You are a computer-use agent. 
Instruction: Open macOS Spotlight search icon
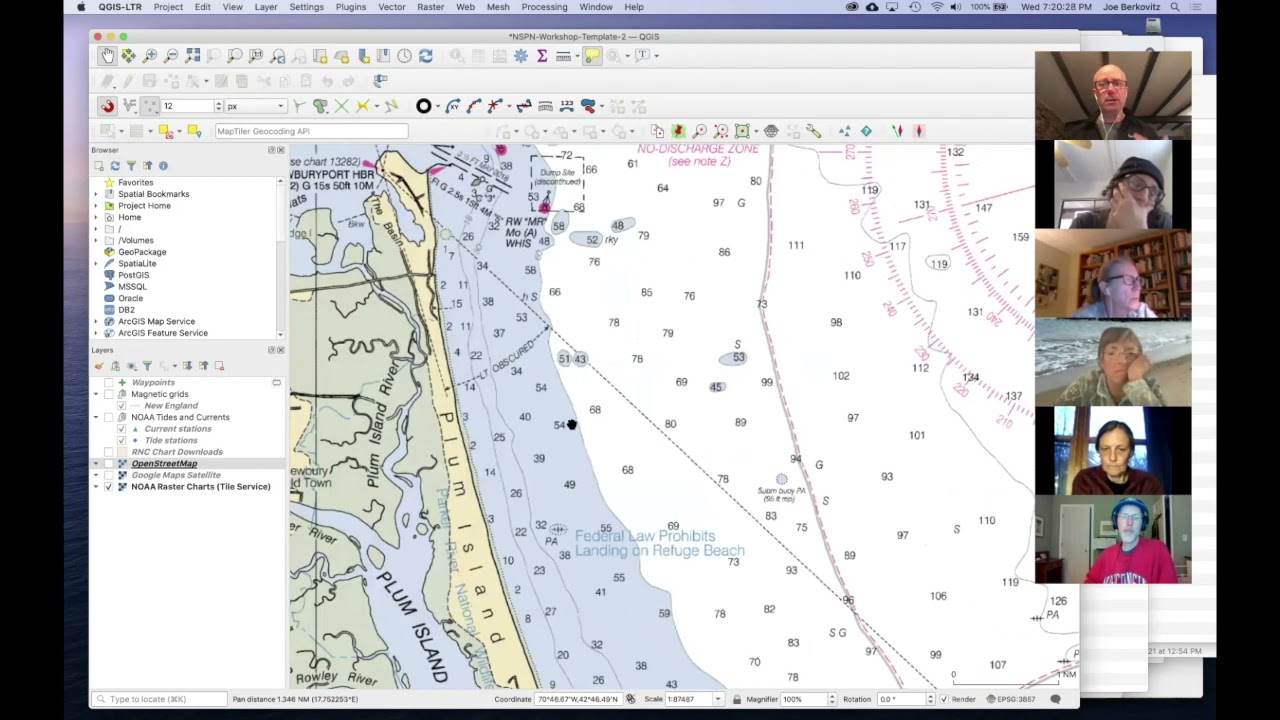1175,7
